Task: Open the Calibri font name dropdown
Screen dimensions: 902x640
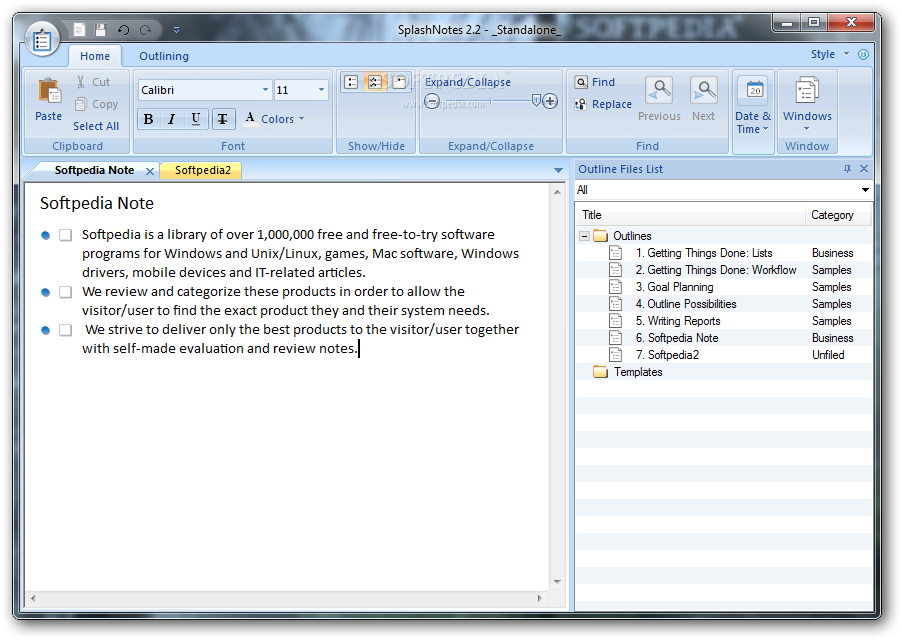Action: pyautogui.click(x=265, y=90)
